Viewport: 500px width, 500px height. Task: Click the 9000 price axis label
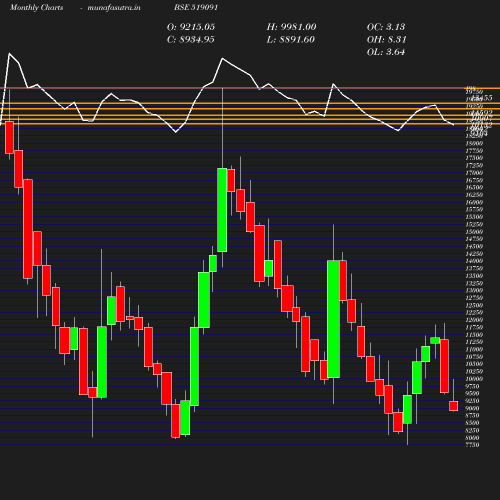pyautogui.click(x=473, y=409)
